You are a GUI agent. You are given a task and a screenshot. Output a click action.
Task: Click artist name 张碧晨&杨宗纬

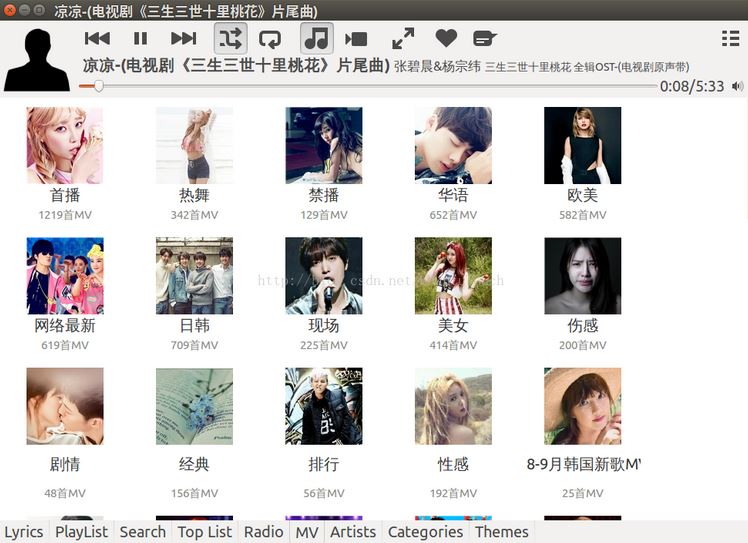click(437, 66)
